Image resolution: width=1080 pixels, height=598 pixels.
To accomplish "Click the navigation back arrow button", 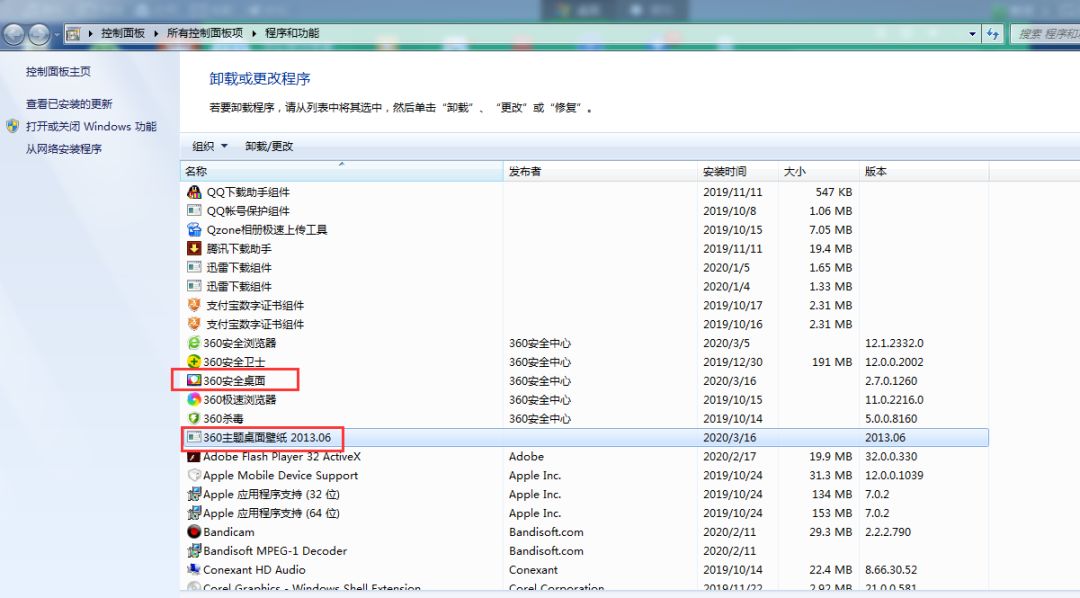I will click(12, 32).
